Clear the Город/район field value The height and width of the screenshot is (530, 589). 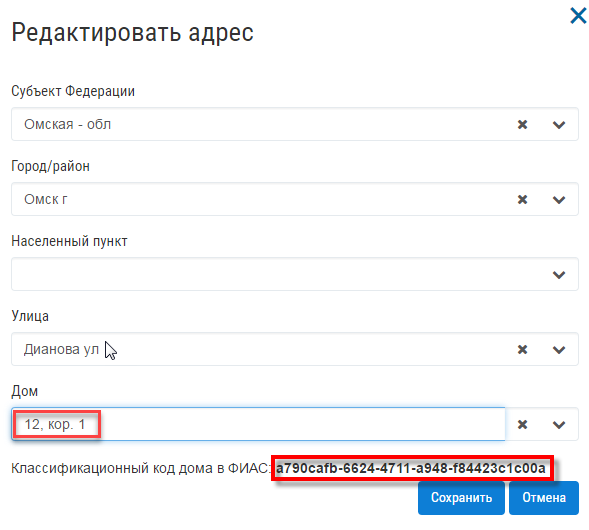coord(522,199)
